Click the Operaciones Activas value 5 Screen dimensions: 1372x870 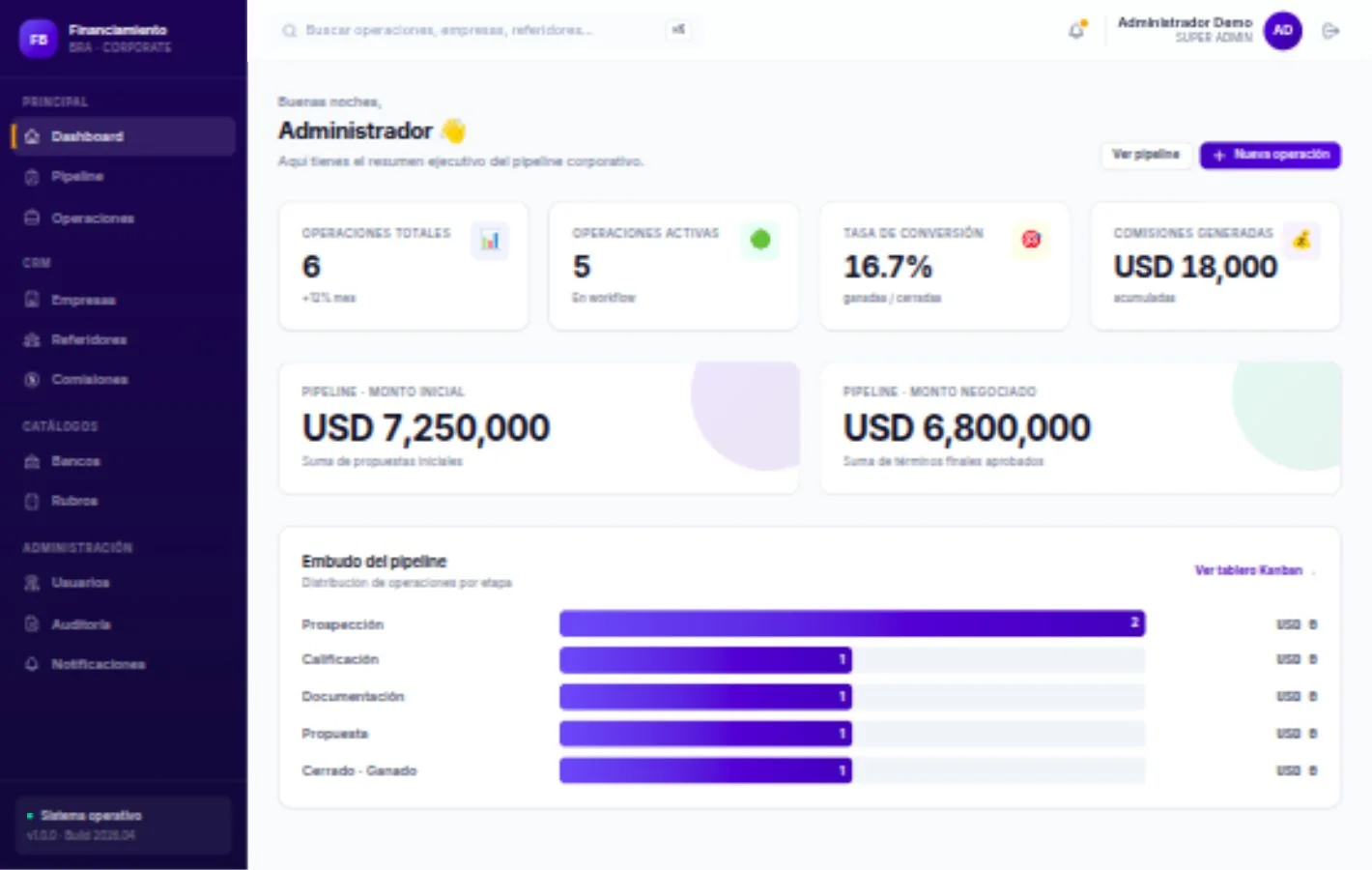(x=582, y=267)
